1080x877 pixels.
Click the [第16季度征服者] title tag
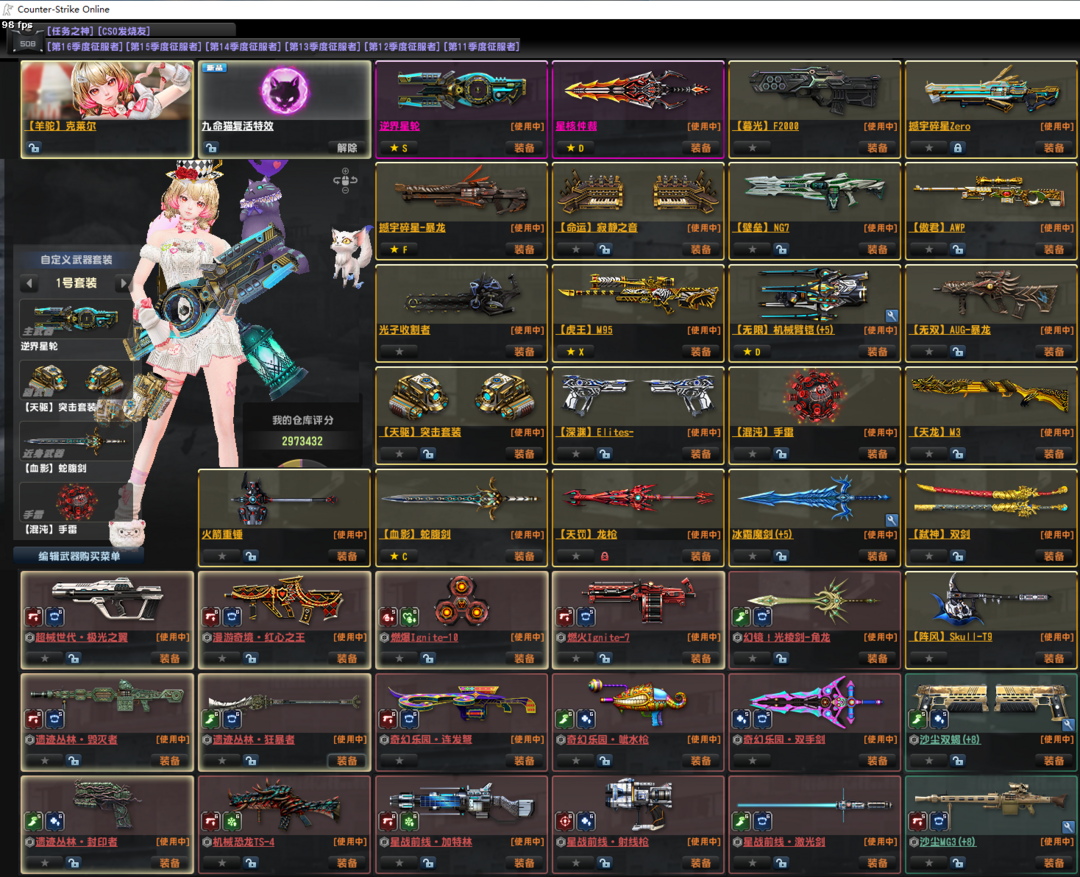point(85,46)
